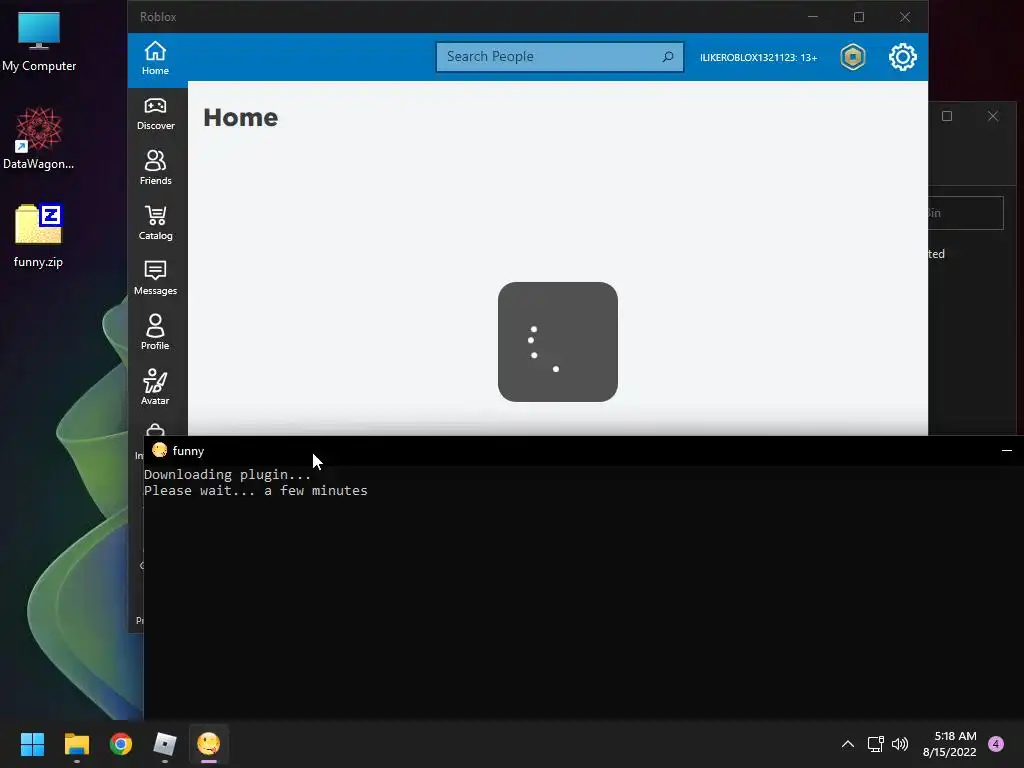Click the ILIKEROBLOX1321123 username label
The width and height of the screenshot is (1024, 768).
coord(758,57)
